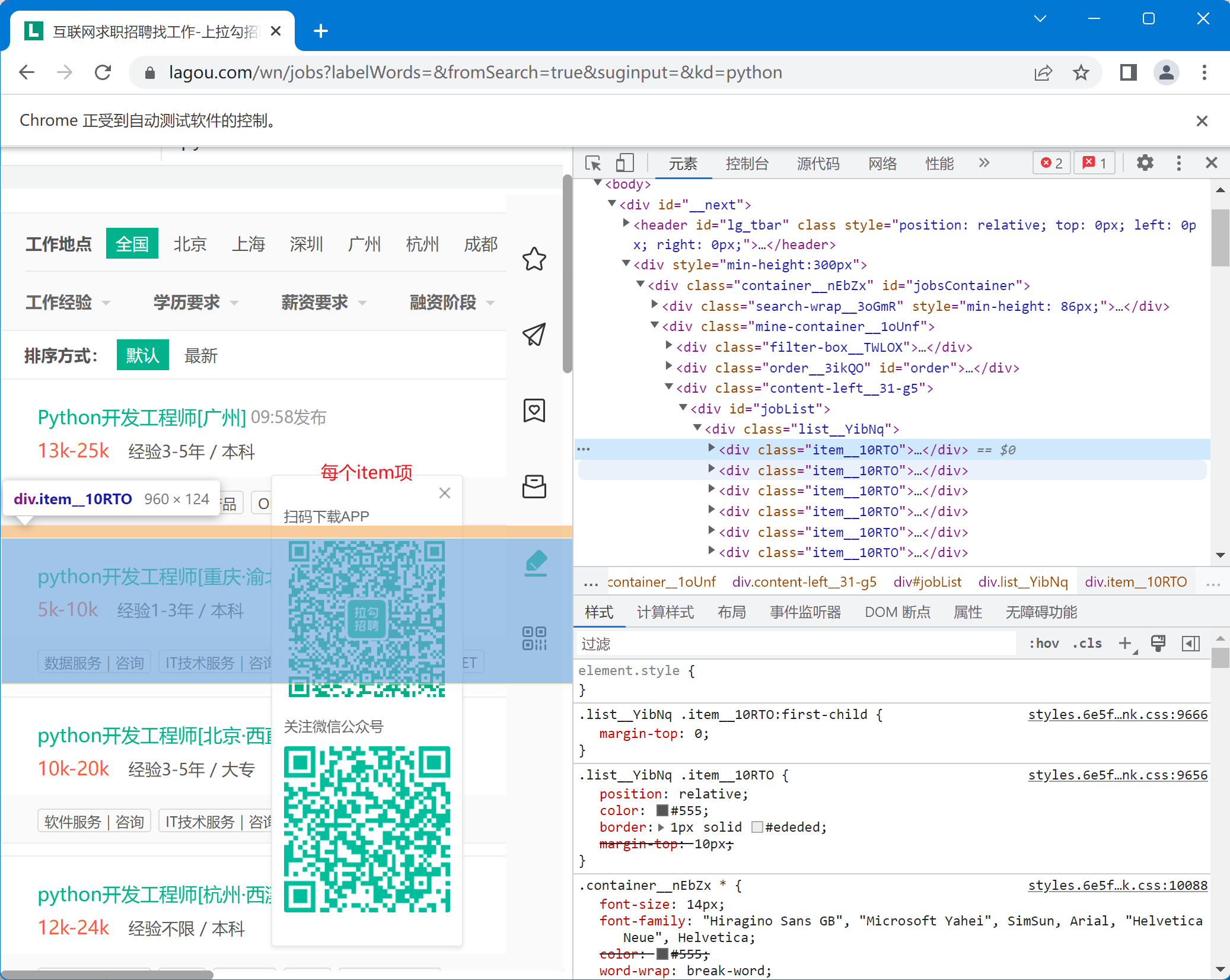1230x980 pixels.
Task: Switch to the 网络 tab
Action: tap(882, 163)
